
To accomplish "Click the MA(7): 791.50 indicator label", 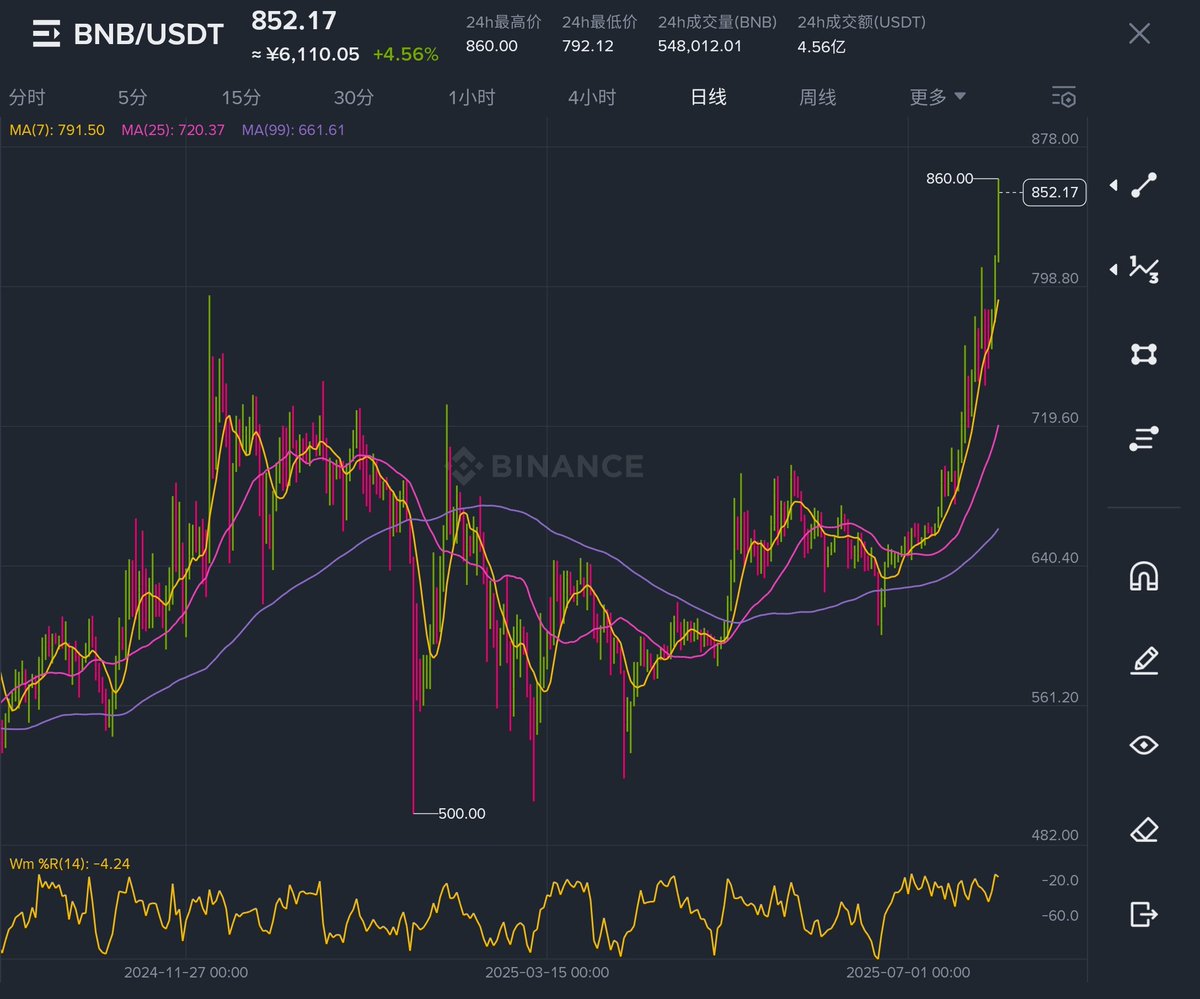I will pyautogui.click(x=57, y=130).
